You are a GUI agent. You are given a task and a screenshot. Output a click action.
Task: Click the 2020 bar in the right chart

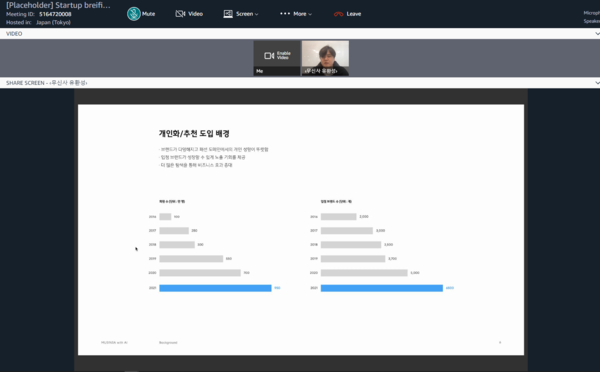364,273
